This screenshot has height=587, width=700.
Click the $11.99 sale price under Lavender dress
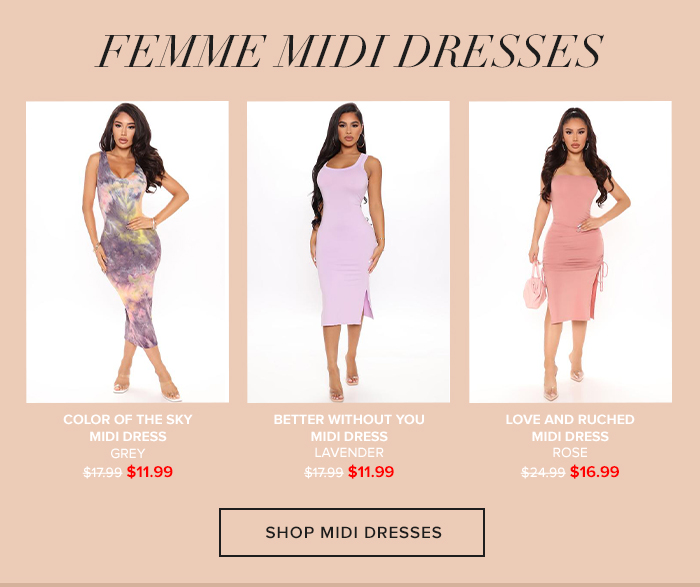click(x=371, y=471)
